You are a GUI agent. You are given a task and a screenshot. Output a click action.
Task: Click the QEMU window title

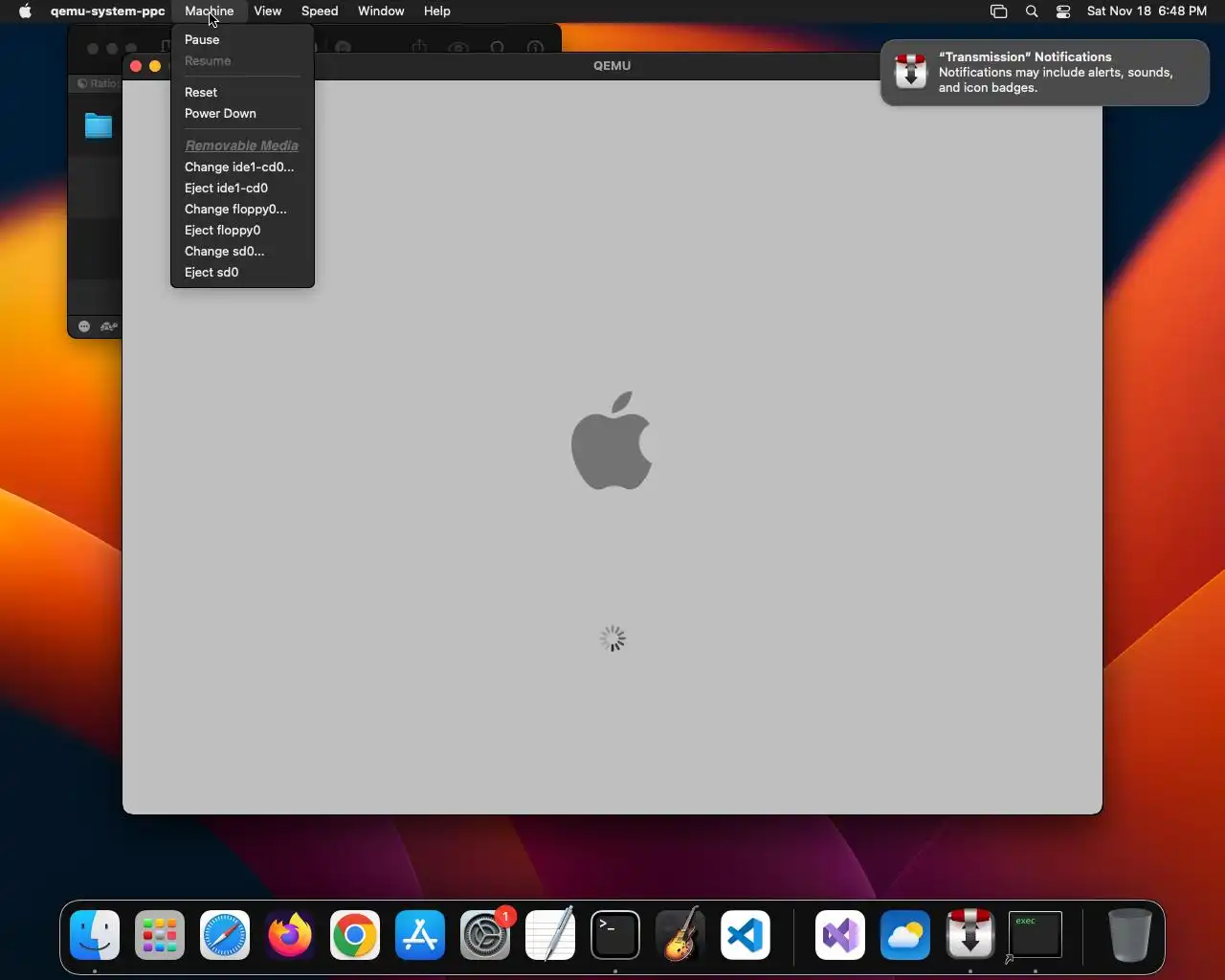pyautogui.click(x=612, y=66)
